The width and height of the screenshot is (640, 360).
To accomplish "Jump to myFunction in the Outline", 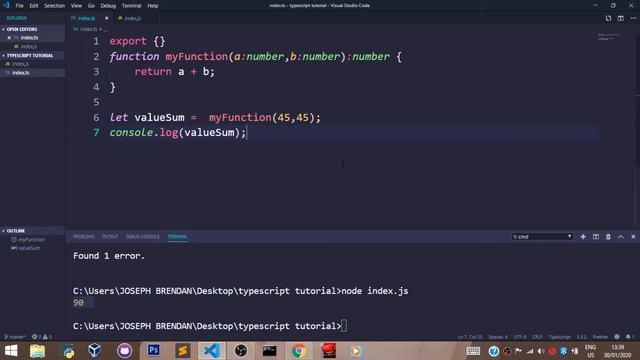I will (31, 240).
